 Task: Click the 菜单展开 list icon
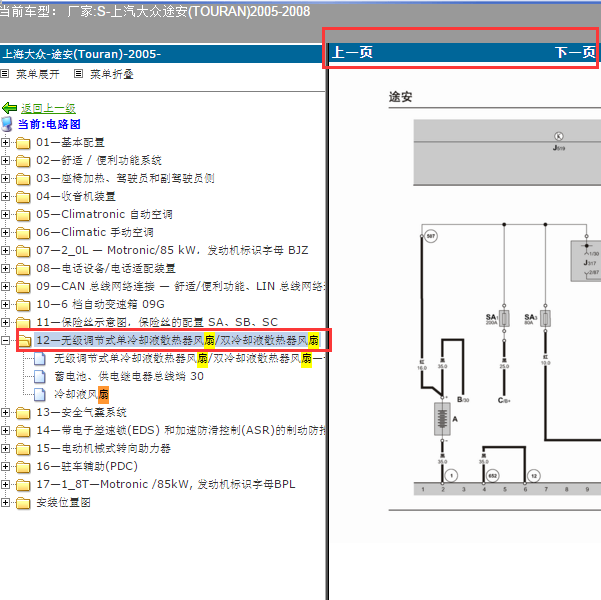[5, 74]
